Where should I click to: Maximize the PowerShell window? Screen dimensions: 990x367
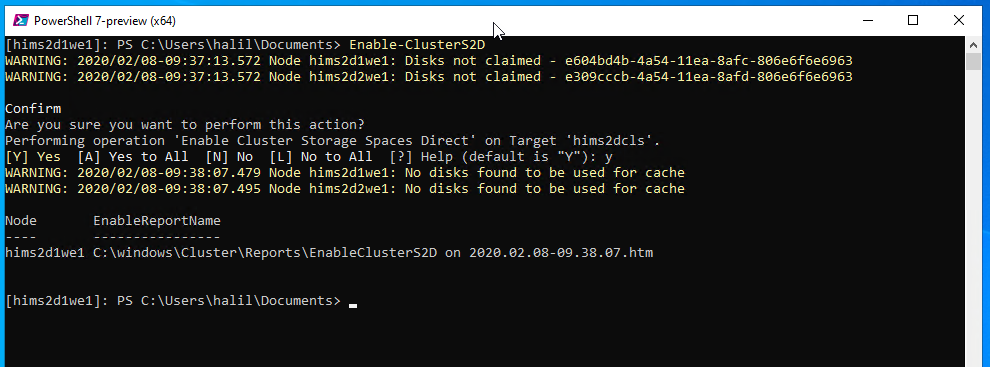pyautogui.click(x=912, y=21)
